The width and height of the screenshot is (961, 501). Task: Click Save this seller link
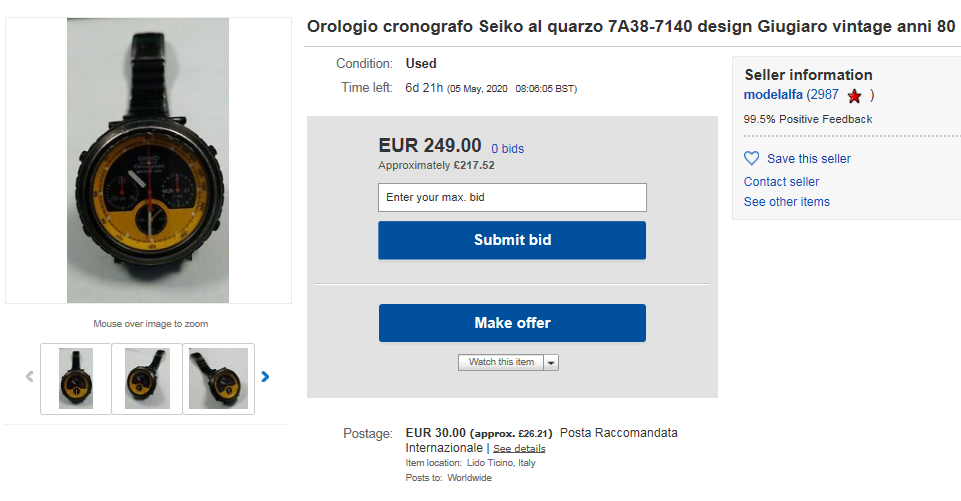(x=808, y=159)
